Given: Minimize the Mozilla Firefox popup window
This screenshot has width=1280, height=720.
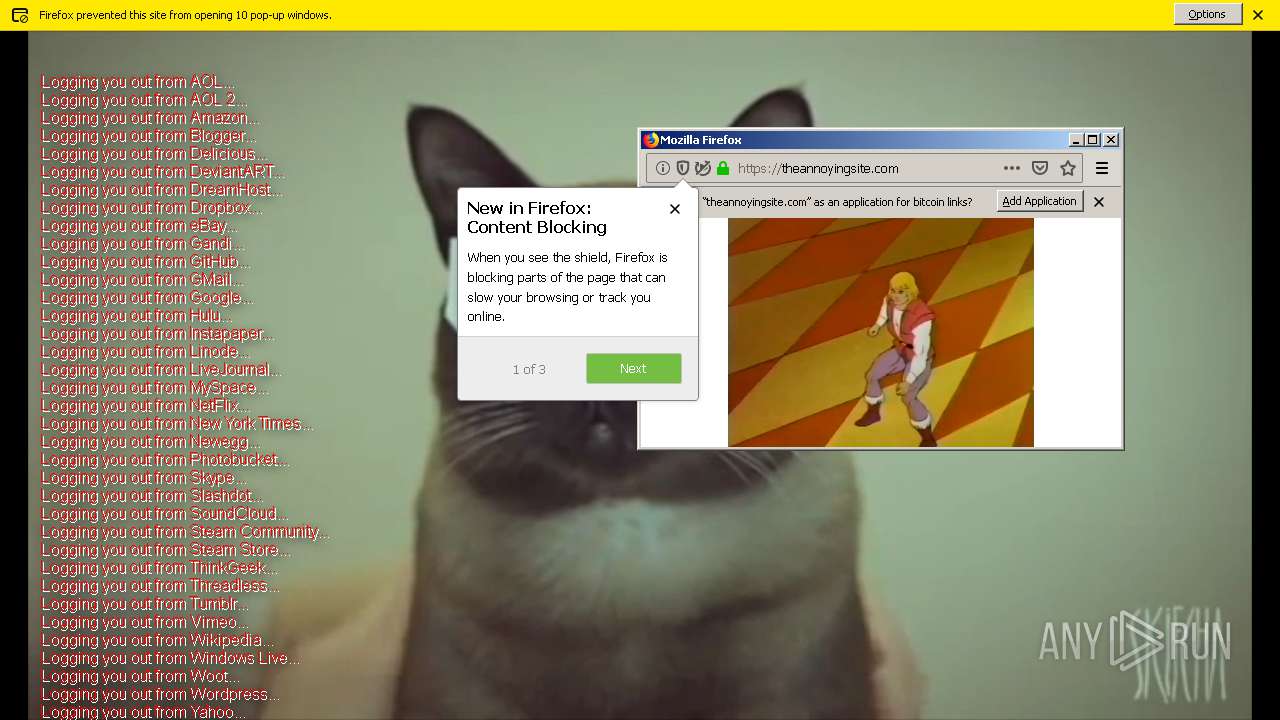Looking at the screenshot, I should [x=1076, y=140].
